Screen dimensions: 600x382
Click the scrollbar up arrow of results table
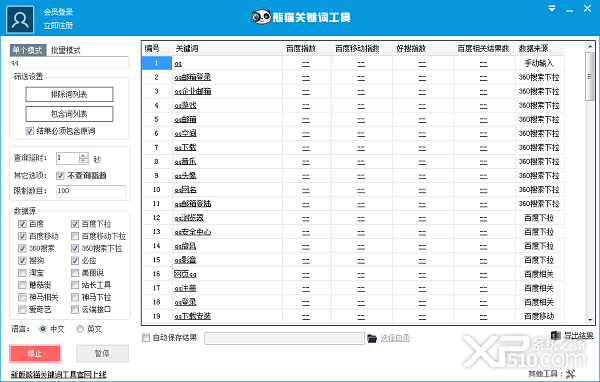tap(590, 47)
